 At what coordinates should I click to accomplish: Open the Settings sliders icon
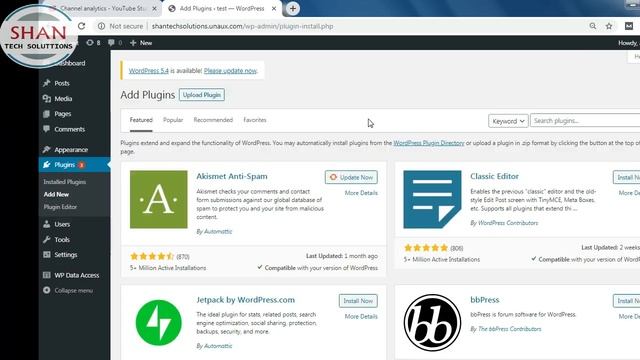47,255
